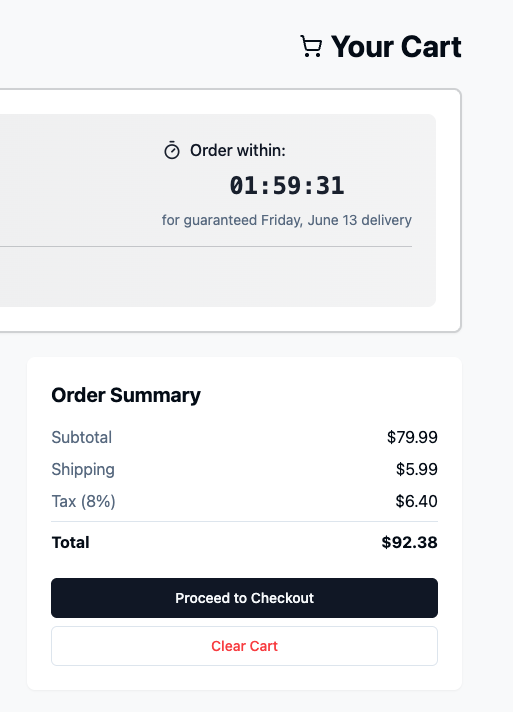This screenshot has width=513, height=712.
Task: Click the divider line below delivery text
Action: [206, 247]
